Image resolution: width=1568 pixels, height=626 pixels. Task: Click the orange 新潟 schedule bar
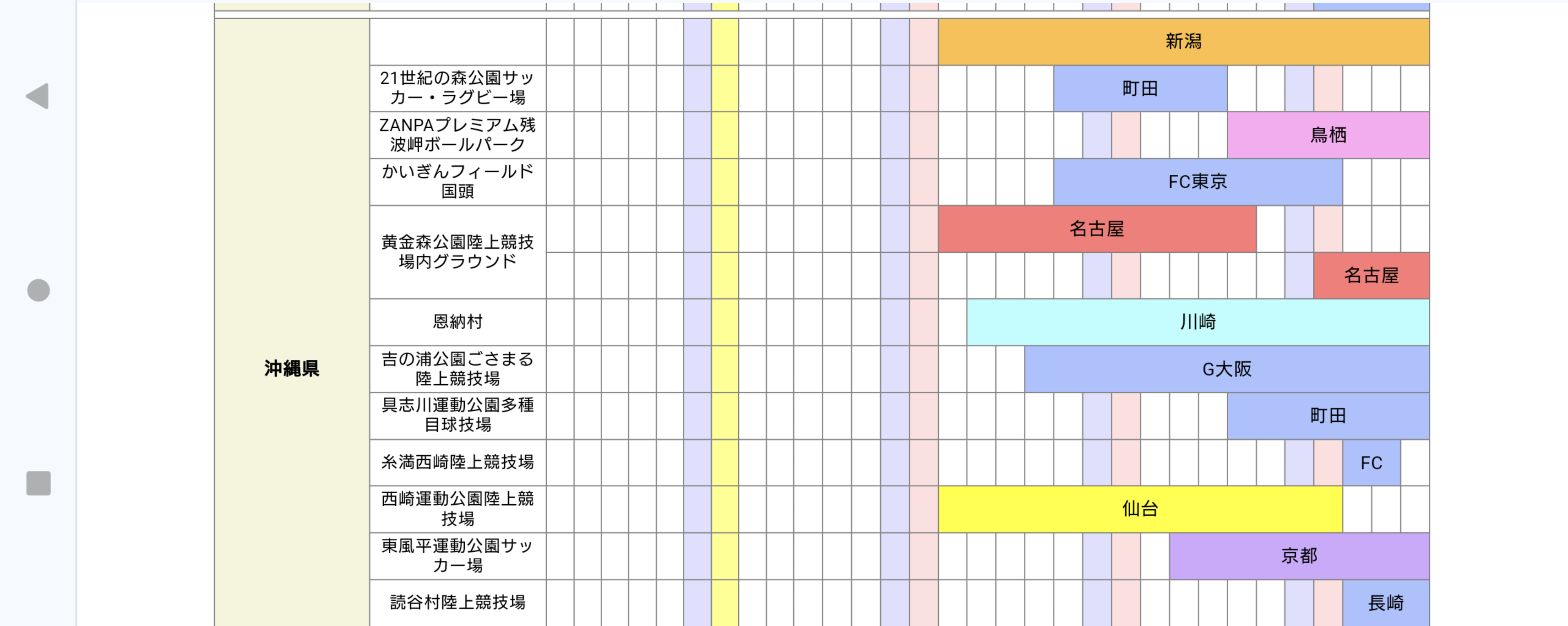[1183, 42]
